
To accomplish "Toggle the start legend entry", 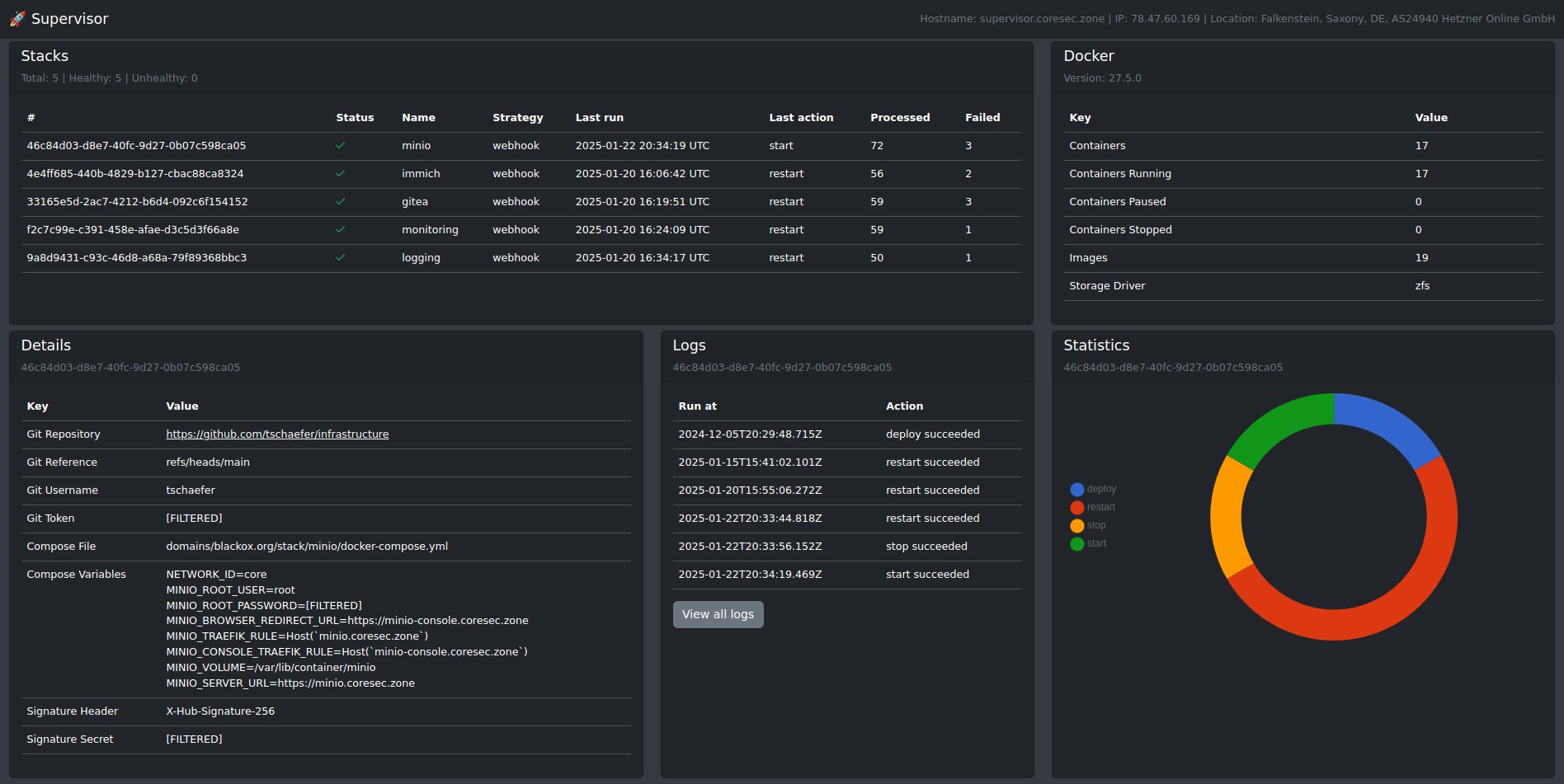I will pyautogui.click(x=1088, y=543).
